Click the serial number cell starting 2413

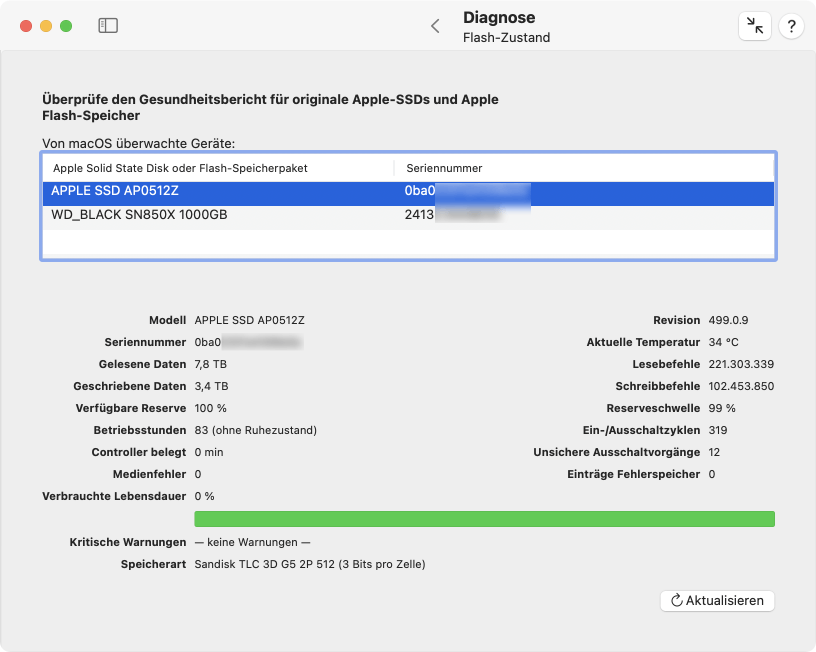pyautogui.click(x=453, y=215)
